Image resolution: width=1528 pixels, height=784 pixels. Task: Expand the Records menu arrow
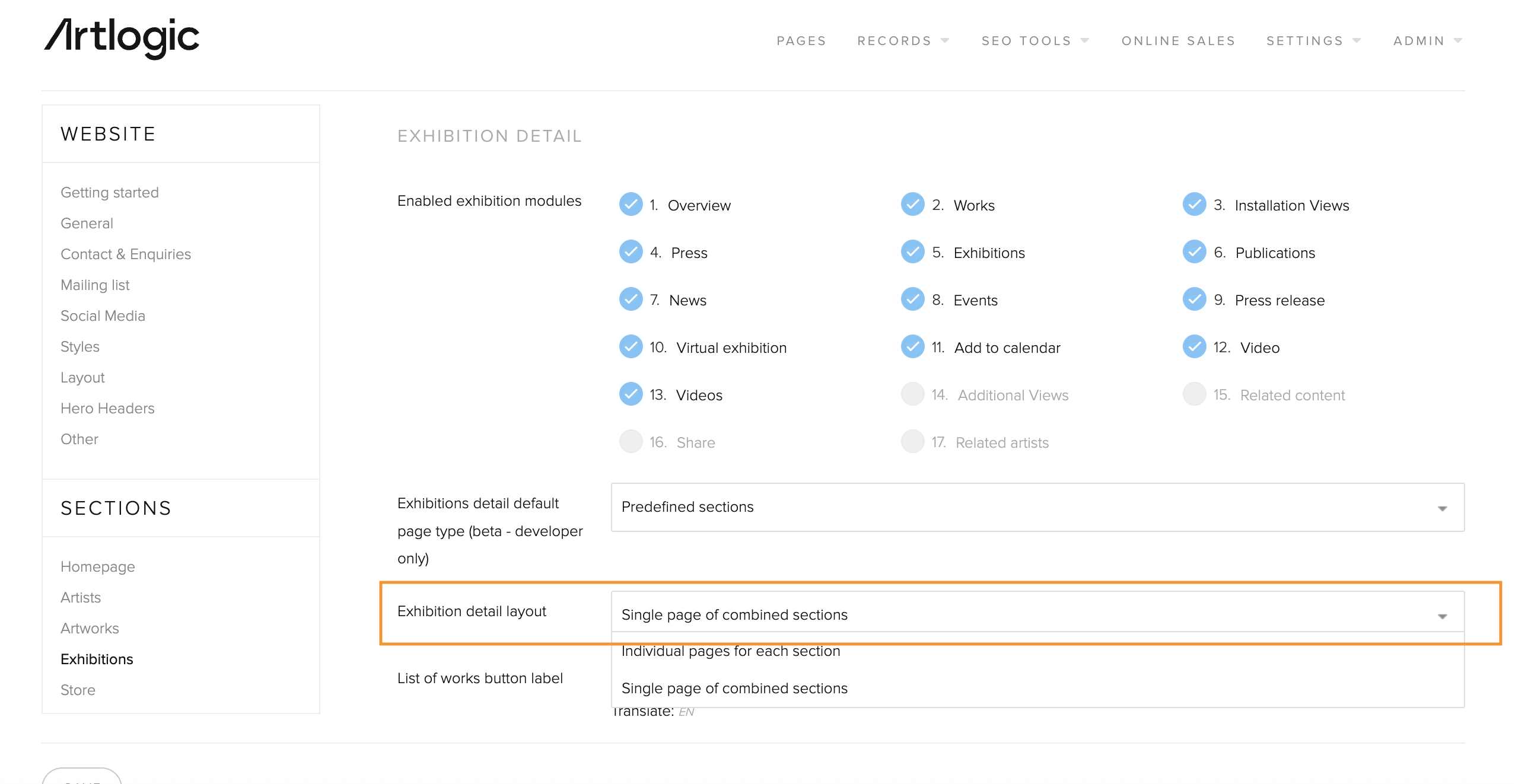(945, 40)
